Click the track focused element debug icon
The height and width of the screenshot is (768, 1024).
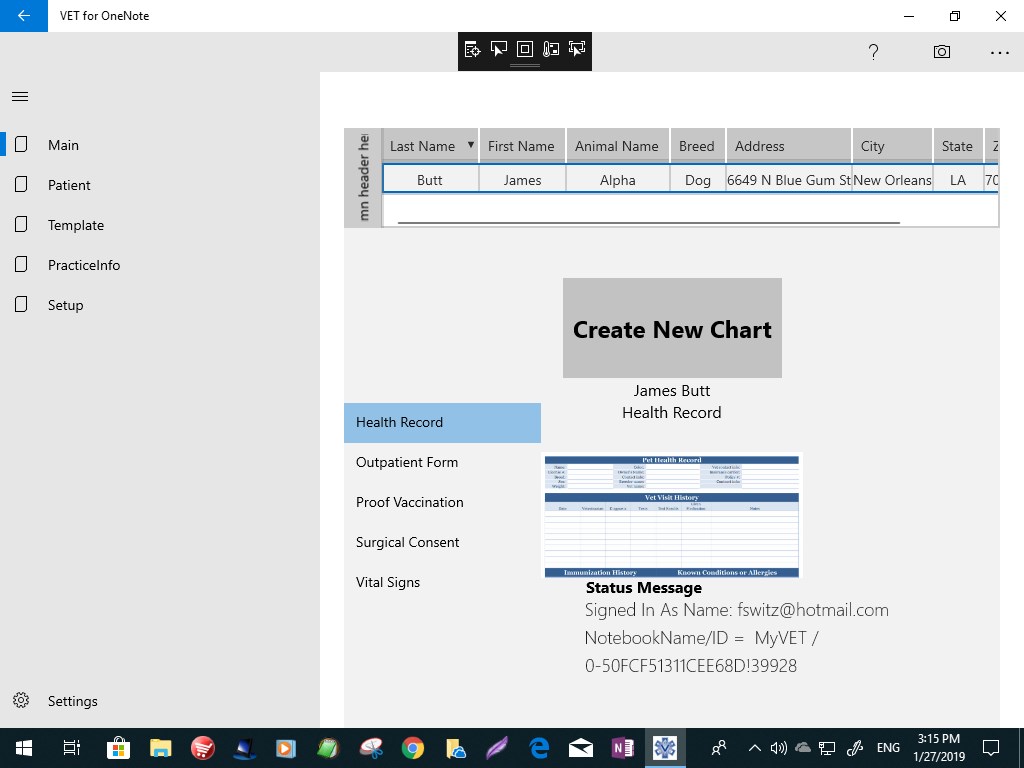[x=577, y=49]
